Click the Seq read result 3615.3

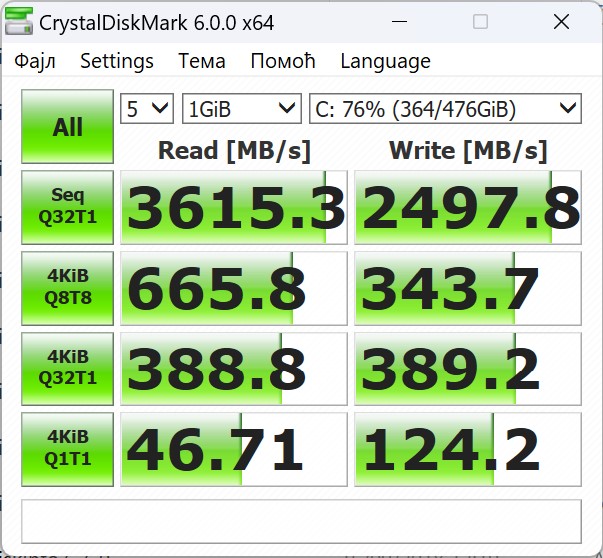pos(234,207)
